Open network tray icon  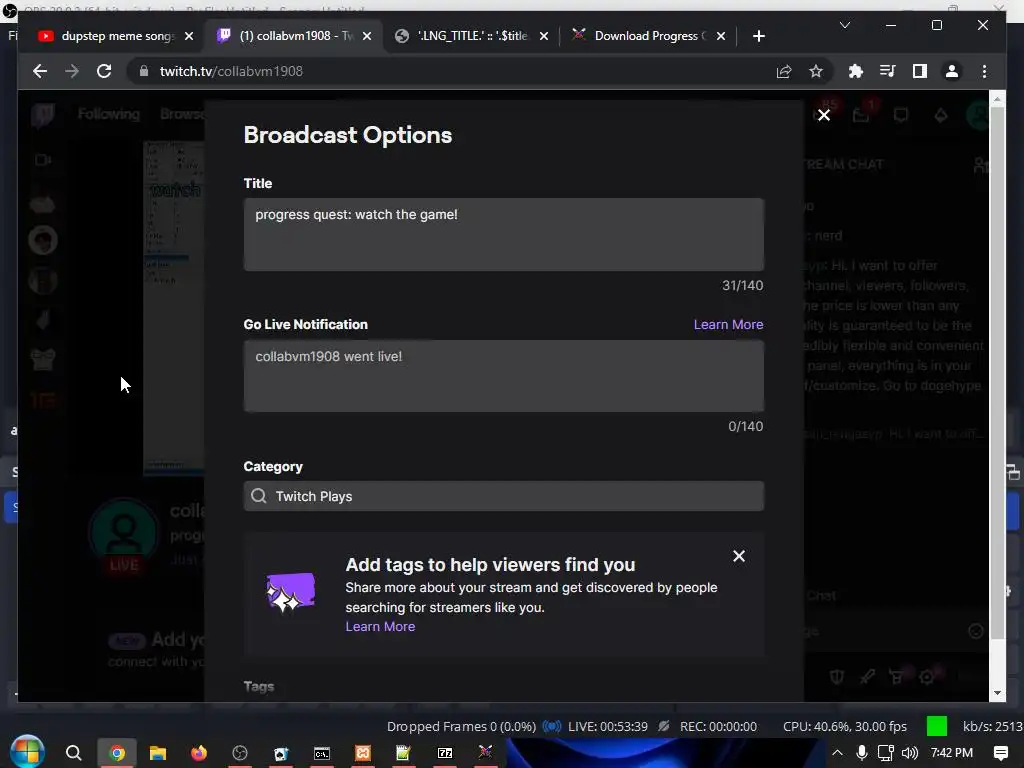pos(886,753)
